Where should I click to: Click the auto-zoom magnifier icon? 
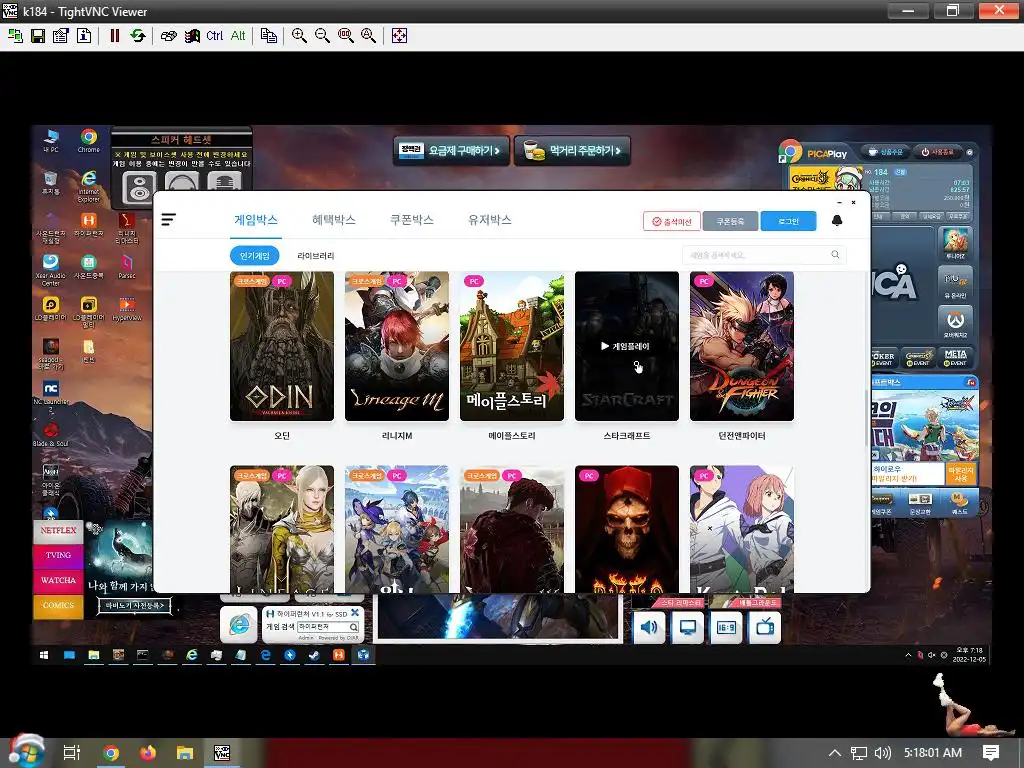[x=368, y=36]
